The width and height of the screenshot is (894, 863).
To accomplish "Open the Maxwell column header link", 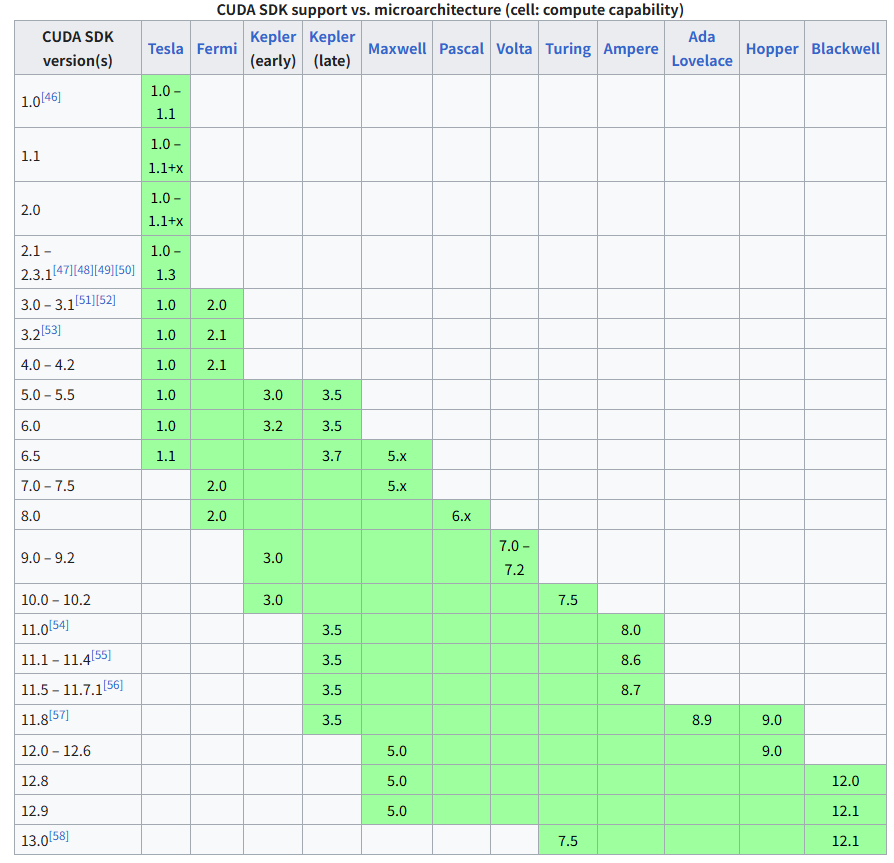I will (397, 49).
